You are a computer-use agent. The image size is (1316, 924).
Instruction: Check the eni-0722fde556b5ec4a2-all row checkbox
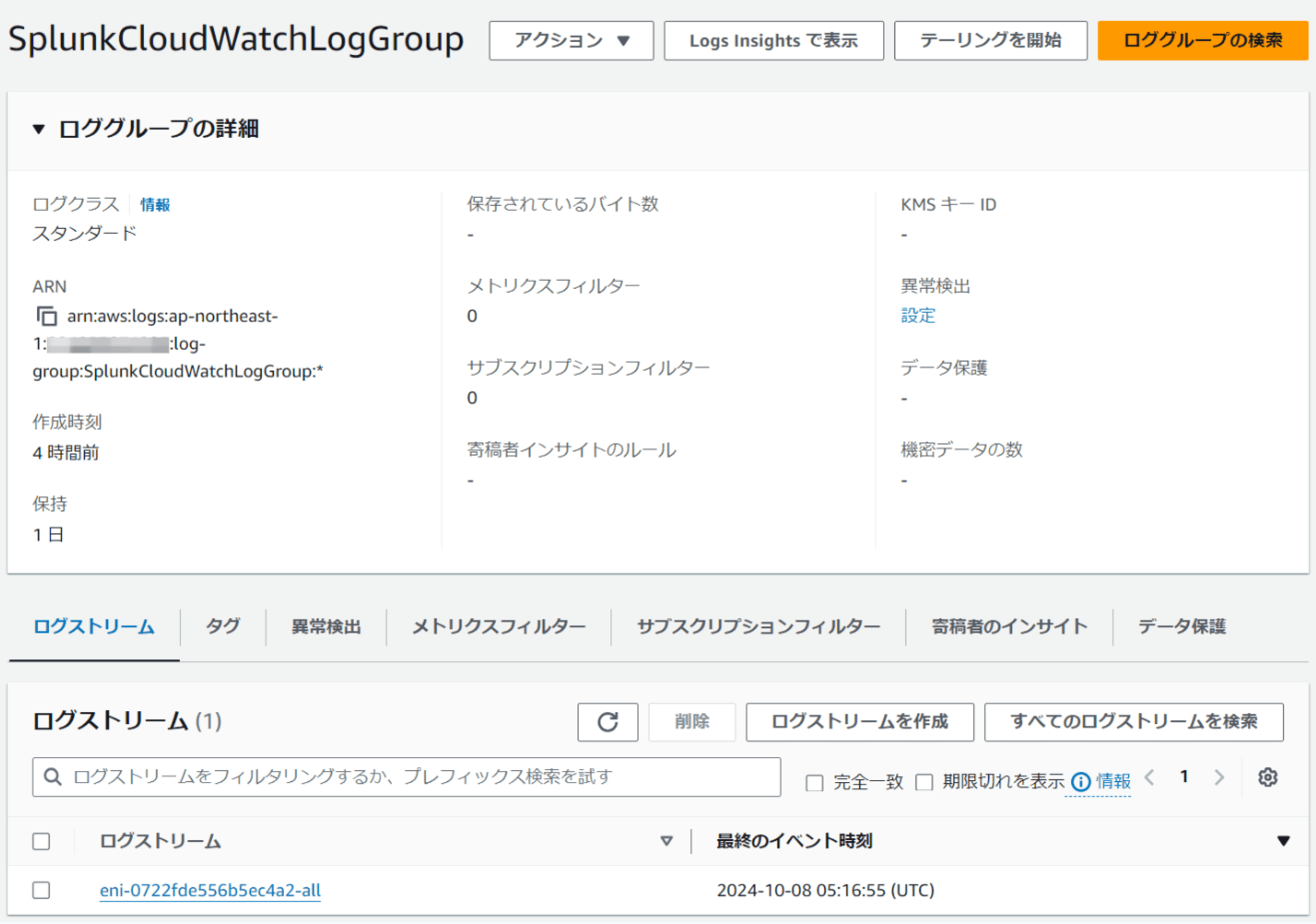tap(41, 890)
